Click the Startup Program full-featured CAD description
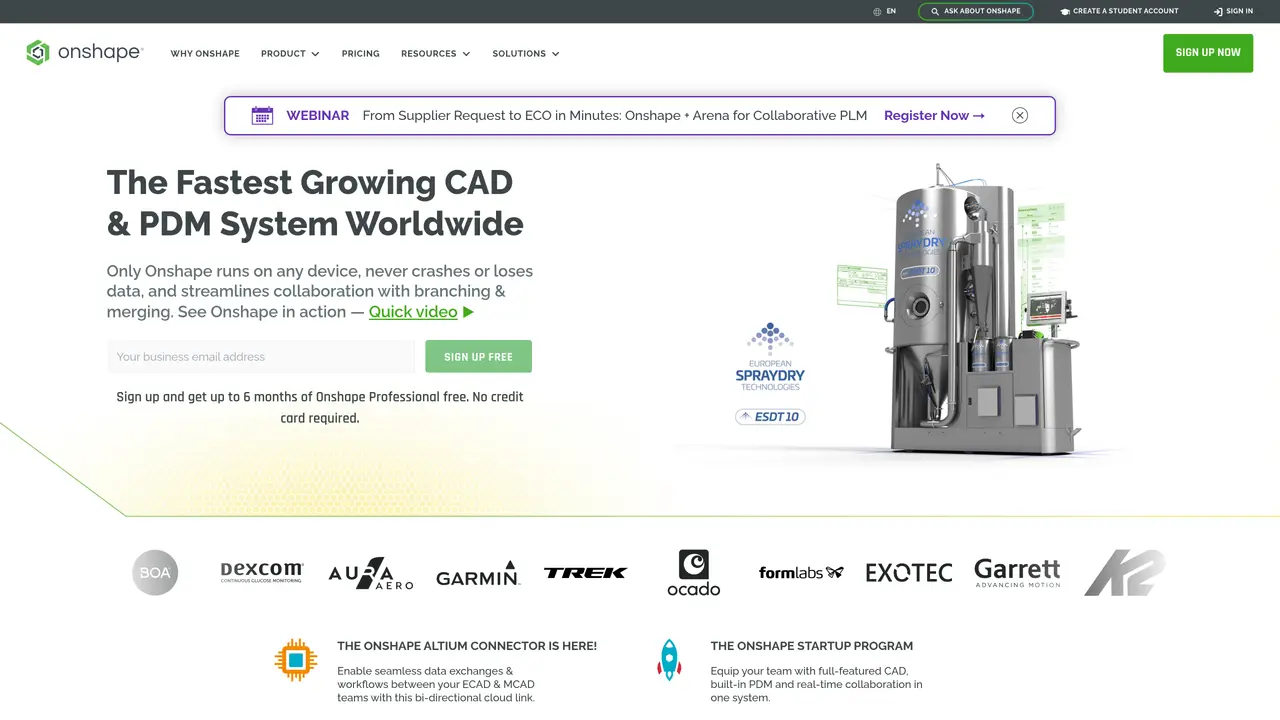This screenshot has height=720, width=1280. (x=816, y=684)
